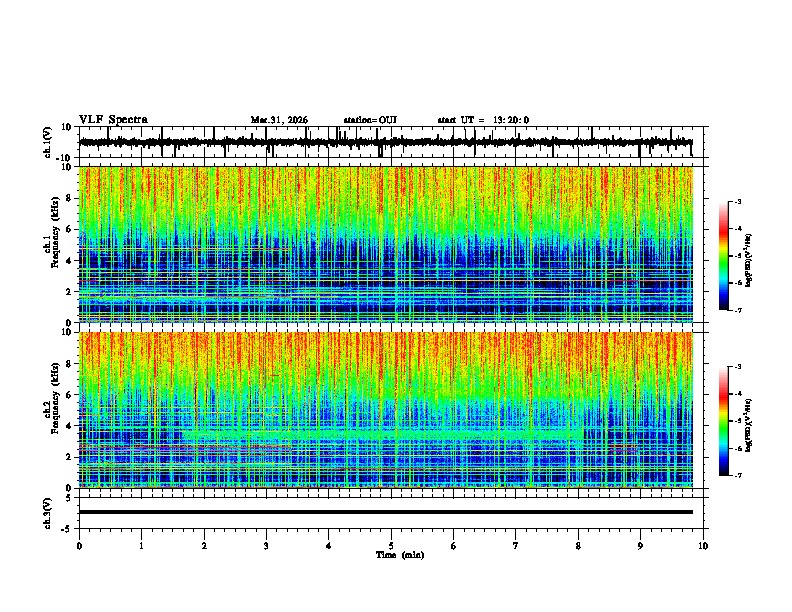
Task: Click the "-3" label on ch.1 color scale
Action: 737,201
